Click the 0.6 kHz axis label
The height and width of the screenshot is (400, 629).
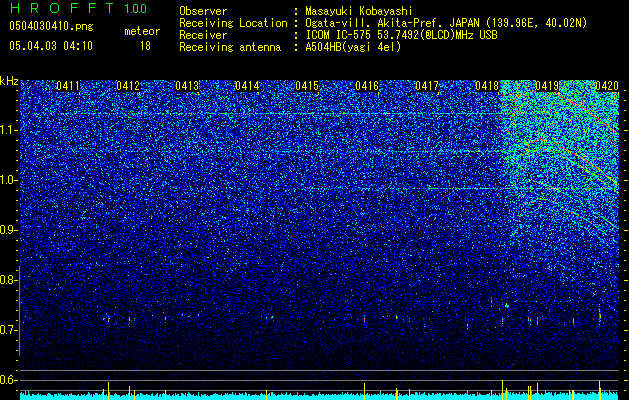click(x=9, y=380)
